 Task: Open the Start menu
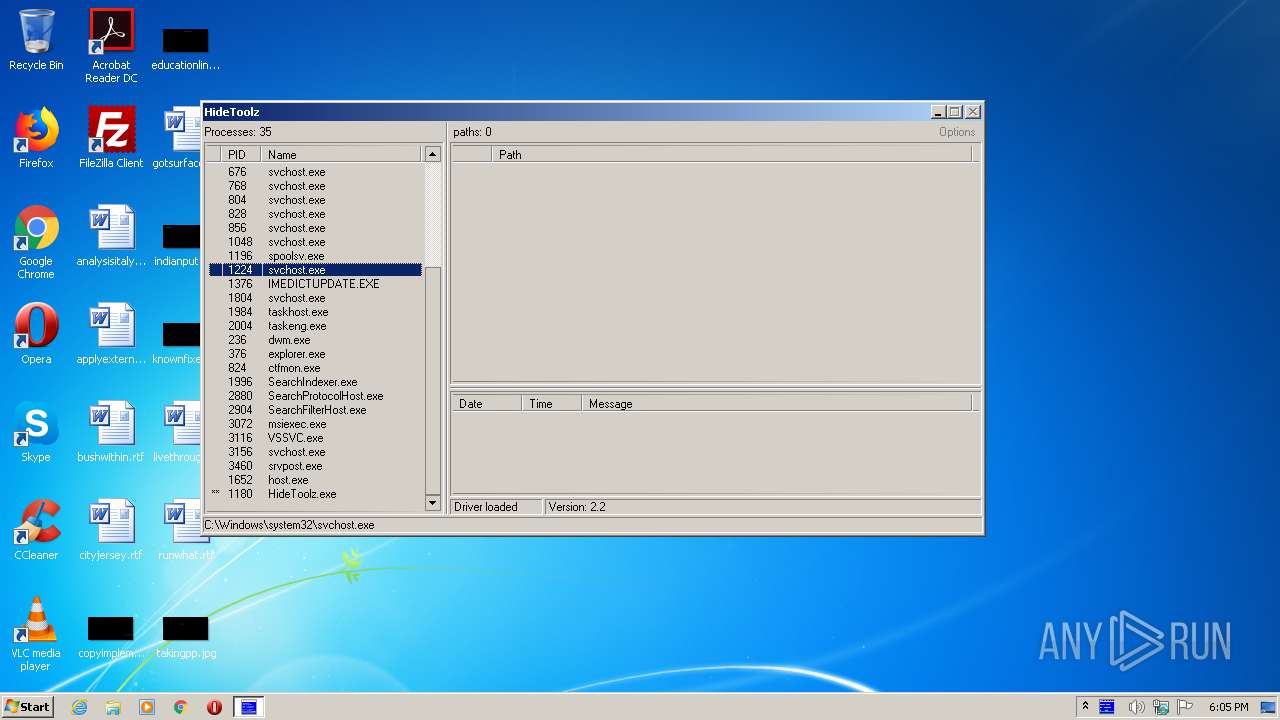(x=27, y=707)
